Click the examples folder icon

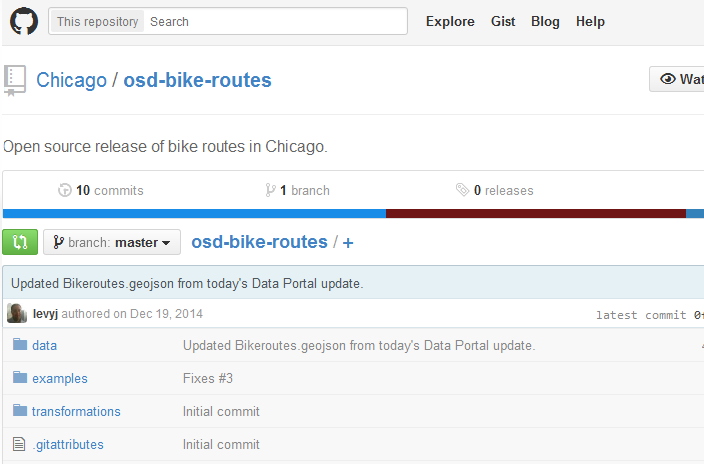pos(19,378)
